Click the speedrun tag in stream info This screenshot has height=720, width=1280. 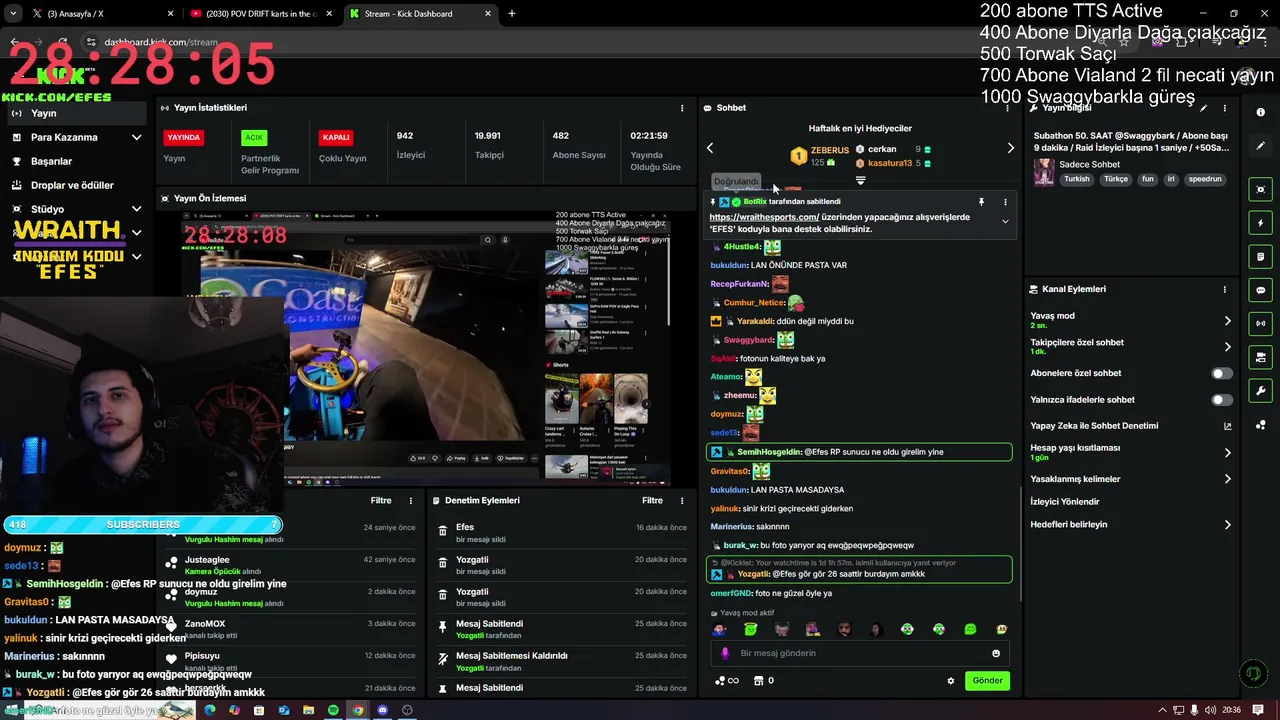[x=1205, y=179]
